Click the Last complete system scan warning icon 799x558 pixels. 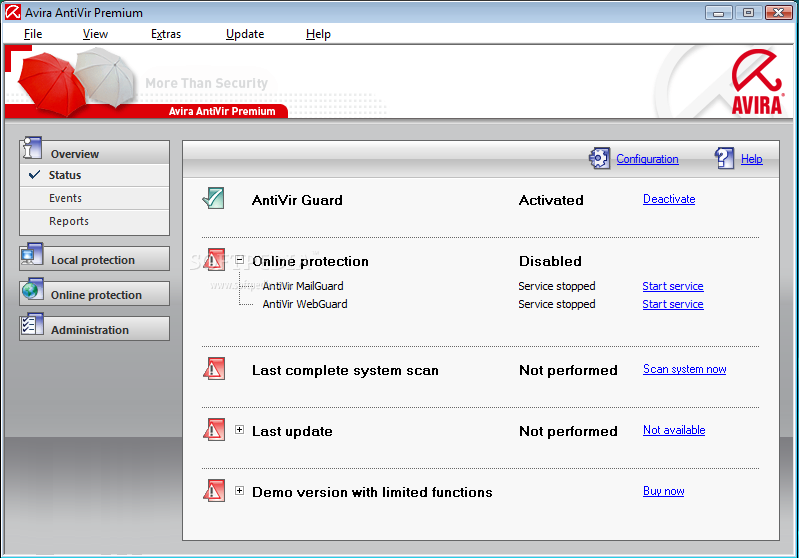tap(214, 368)
